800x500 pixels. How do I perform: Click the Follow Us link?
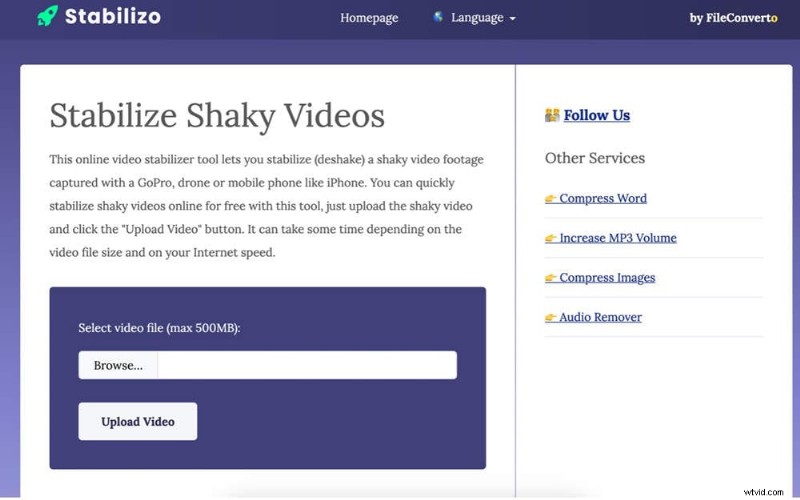click(596, 115)
